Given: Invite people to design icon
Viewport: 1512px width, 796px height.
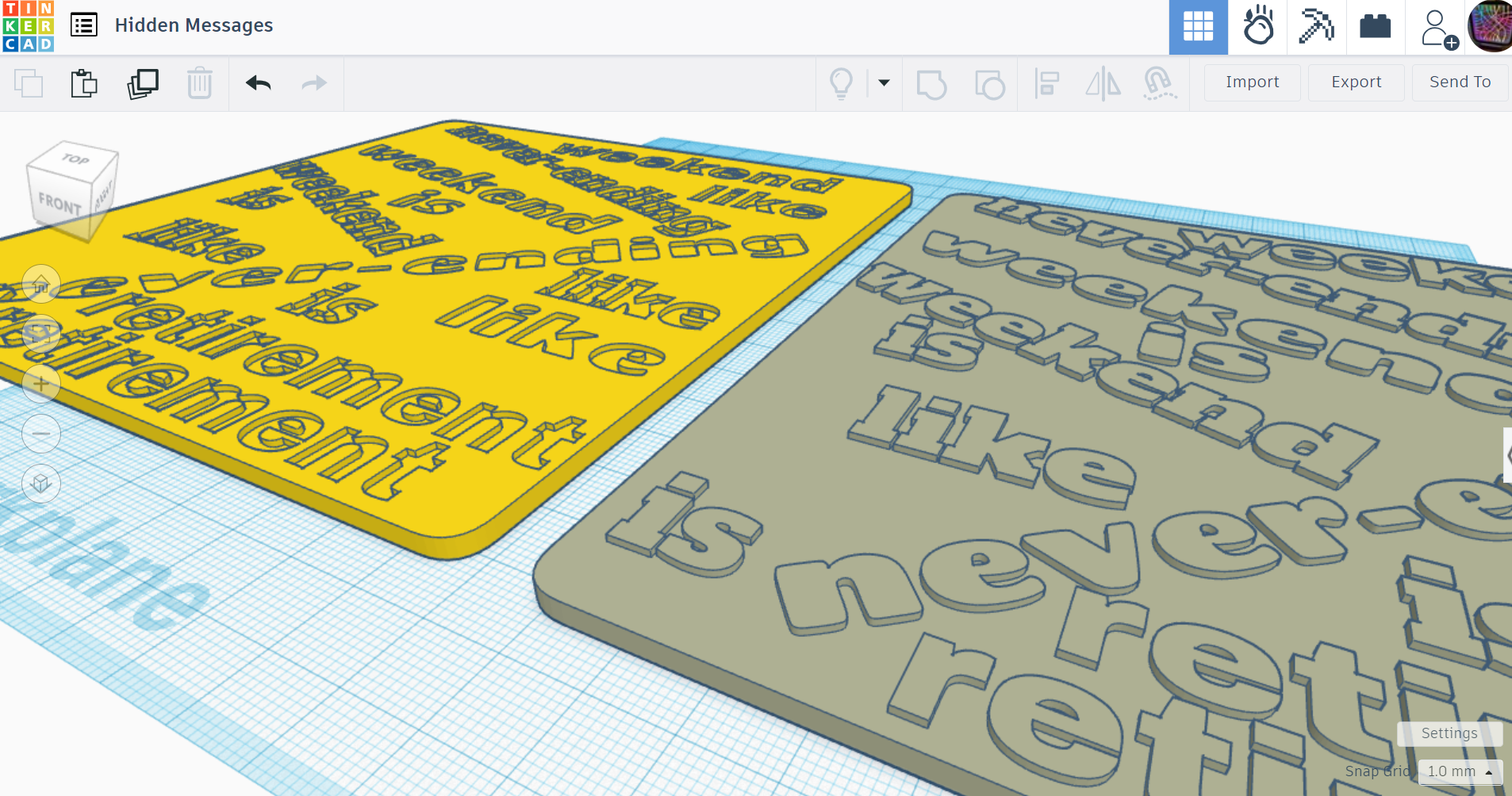Looking at the screenshot, I should [x=1438, y=29].
